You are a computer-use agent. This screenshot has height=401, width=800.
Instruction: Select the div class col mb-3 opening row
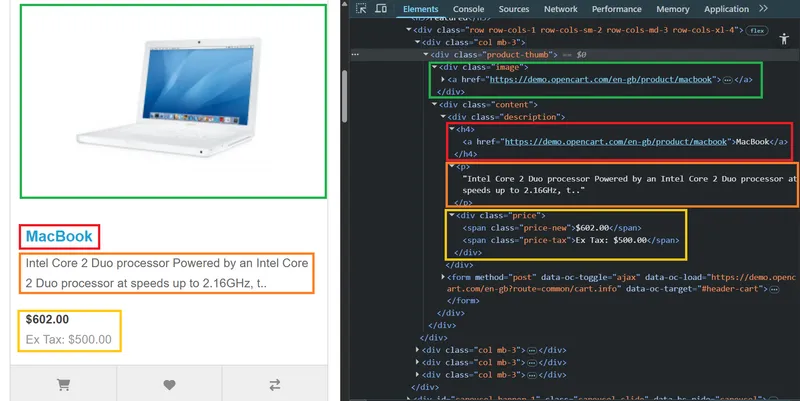click(473, 42)
